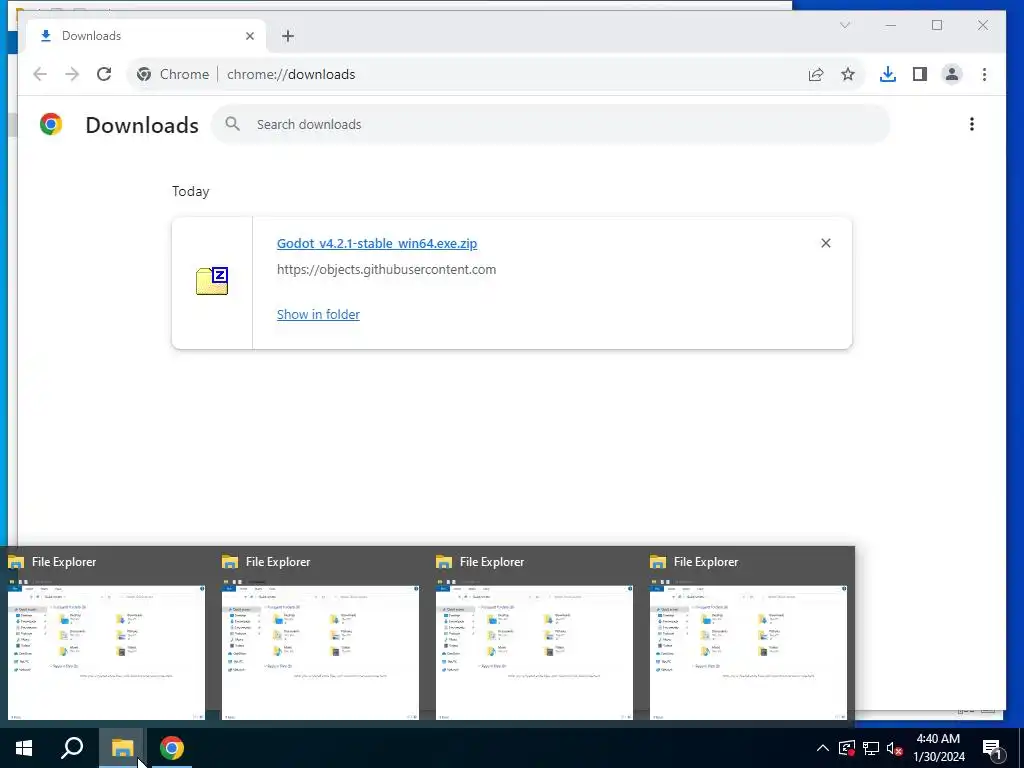Screen dimensions: 1024x768
Task: Open Windows taskbar search
Action: click(x=72, y=748)
